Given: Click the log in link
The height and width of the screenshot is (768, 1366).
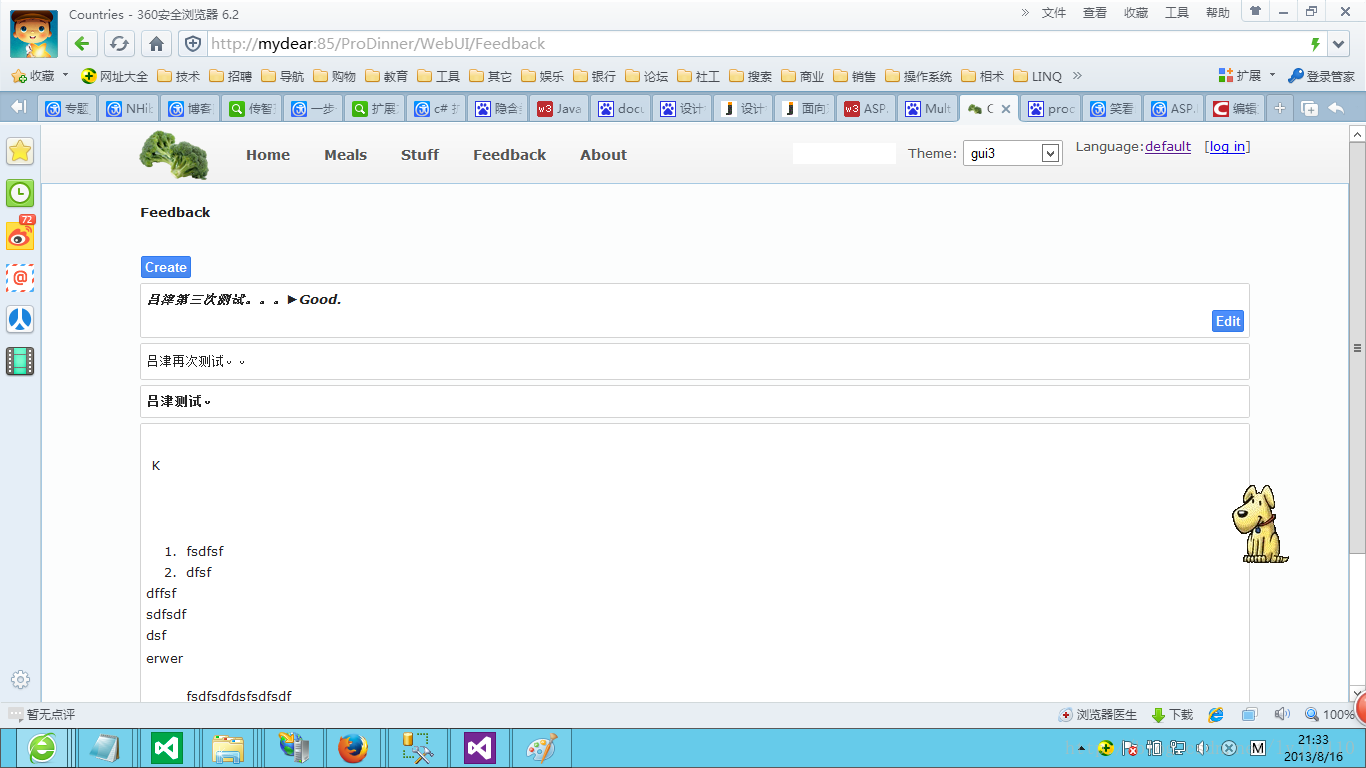Looking at the screenshot, I should pyautogui.click(x=1227, y=147).
